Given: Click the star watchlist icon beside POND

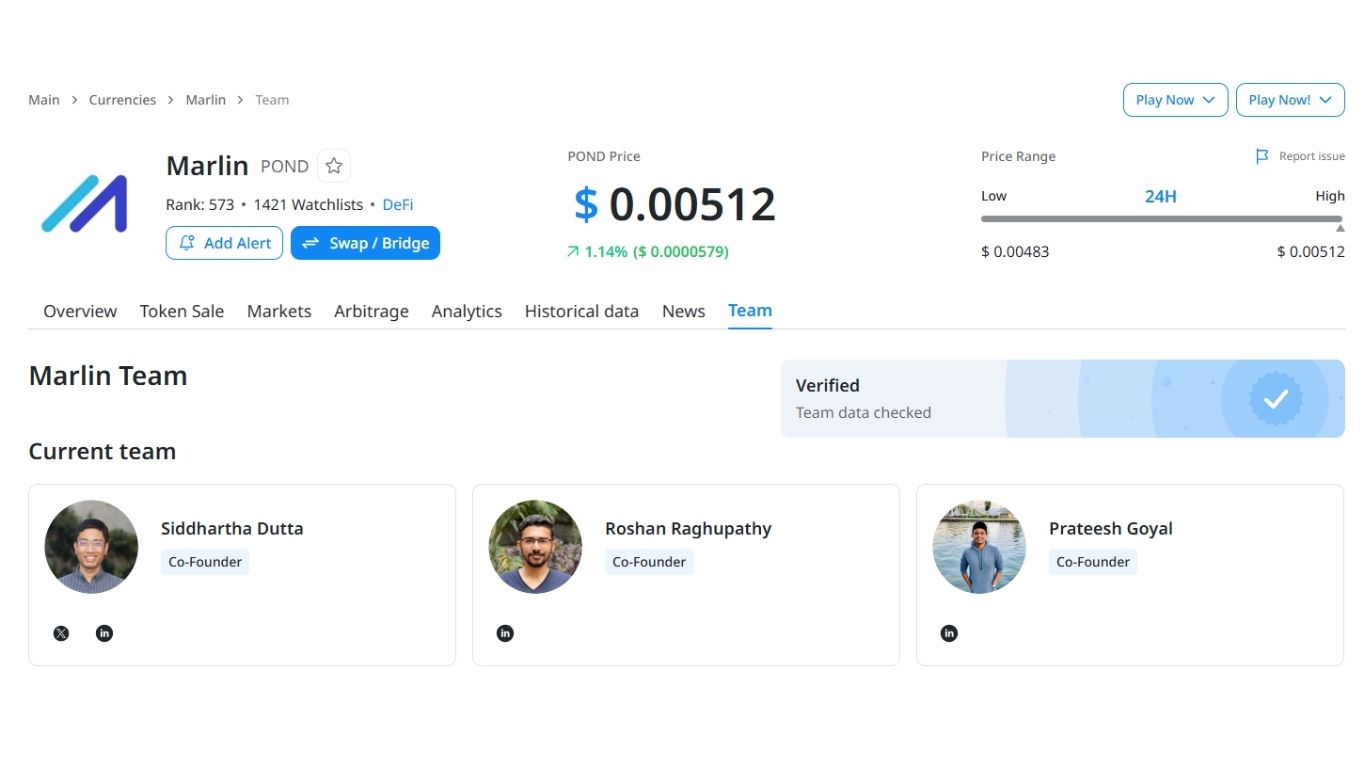Looking at the screenshot, I should tap(334, 166).
